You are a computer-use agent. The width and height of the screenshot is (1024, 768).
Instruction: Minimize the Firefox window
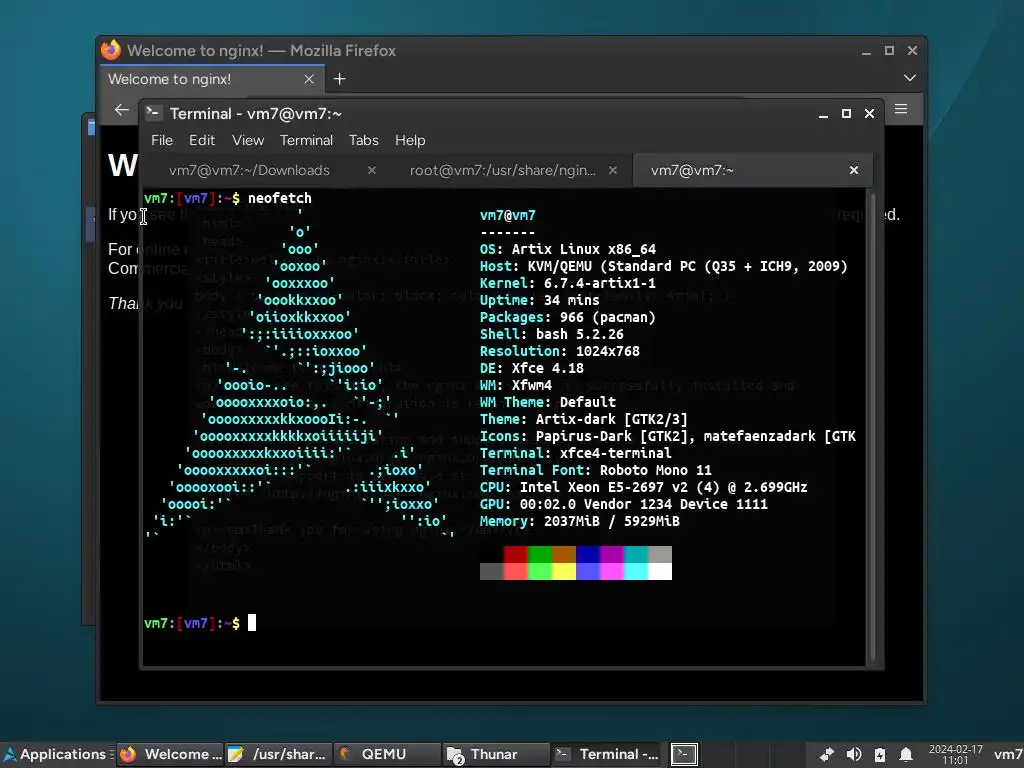(x=867, y=51)
